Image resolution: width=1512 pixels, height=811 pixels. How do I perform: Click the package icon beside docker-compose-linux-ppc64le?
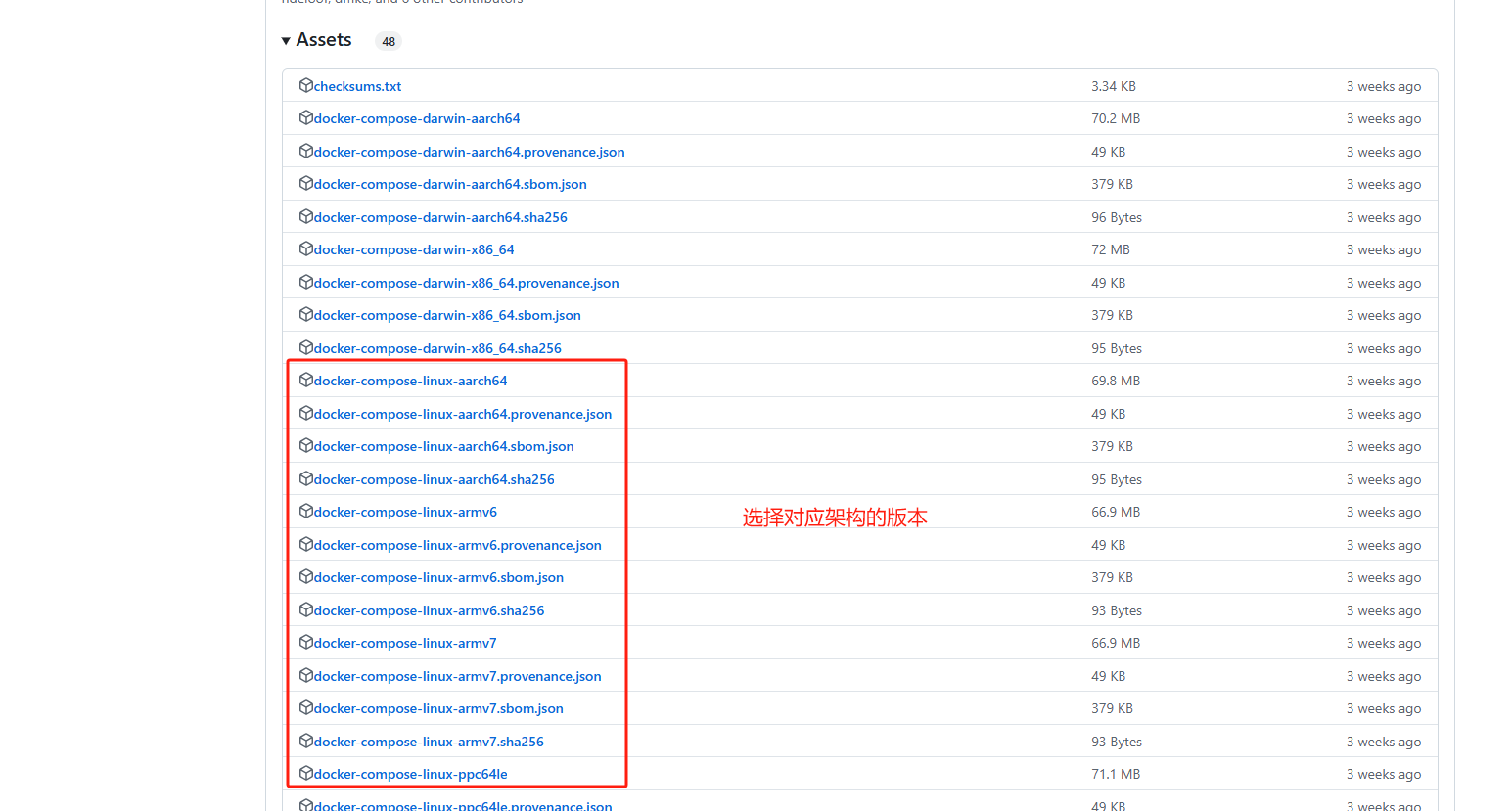(x=306, y=774)
